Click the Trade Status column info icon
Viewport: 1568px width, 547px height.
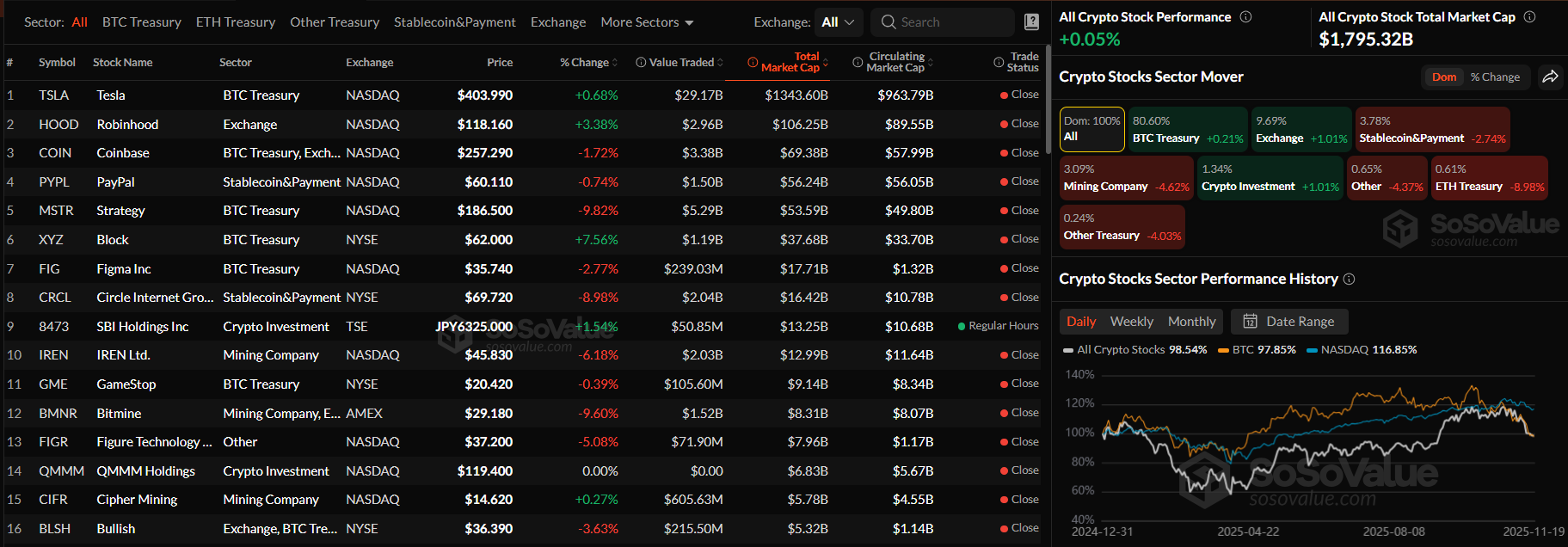pyautogui.click(x=999, y=62)
